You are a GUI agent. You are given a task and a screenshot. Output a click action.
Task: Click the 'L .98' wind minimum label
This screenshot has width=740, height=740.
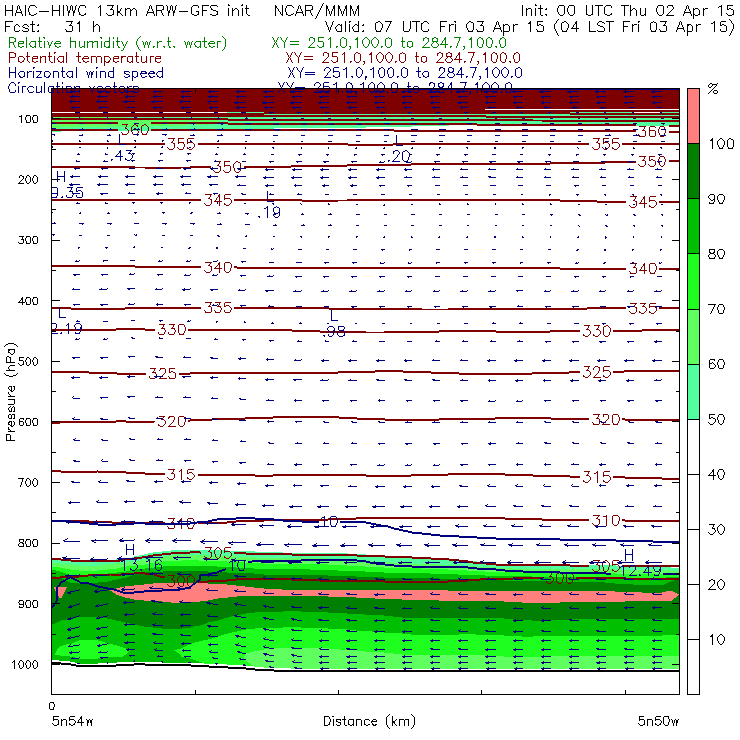pos(334,324)
